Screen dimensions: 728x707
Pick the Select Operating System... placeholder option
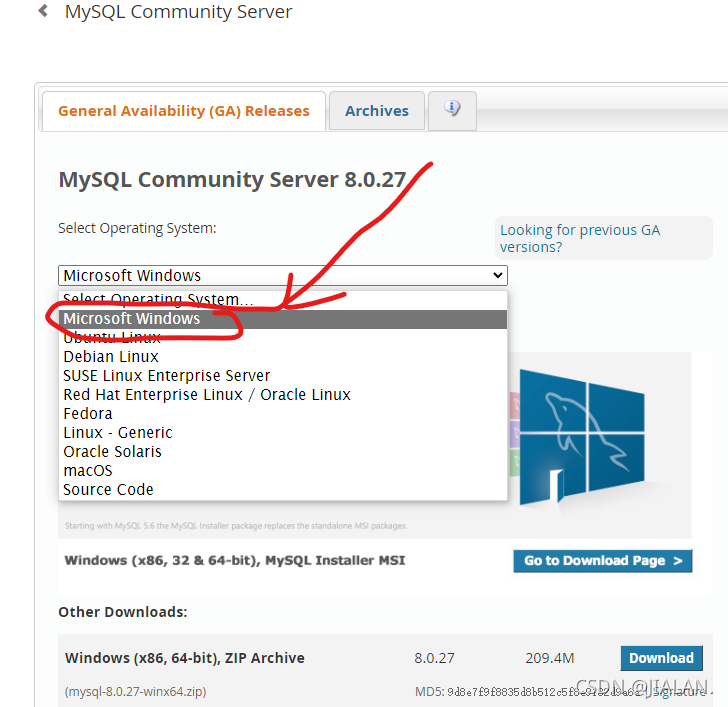point(283,299)
